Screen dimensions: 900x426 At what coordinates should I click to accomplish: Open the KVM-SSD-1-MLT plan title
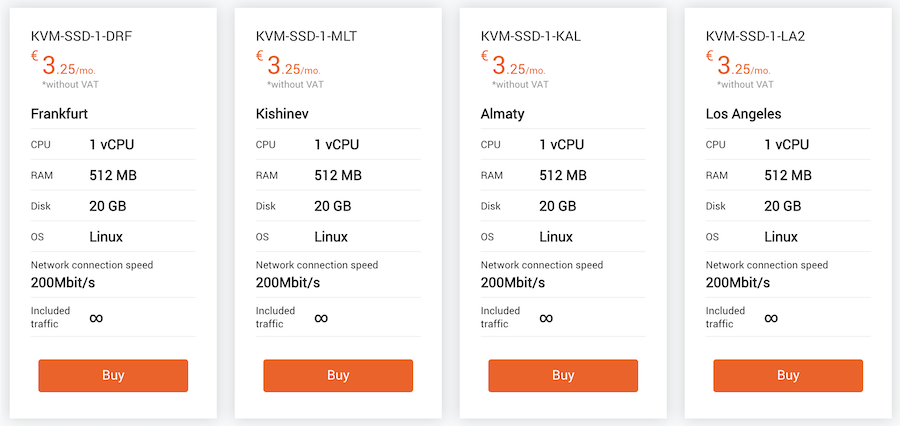click(307, 37)
